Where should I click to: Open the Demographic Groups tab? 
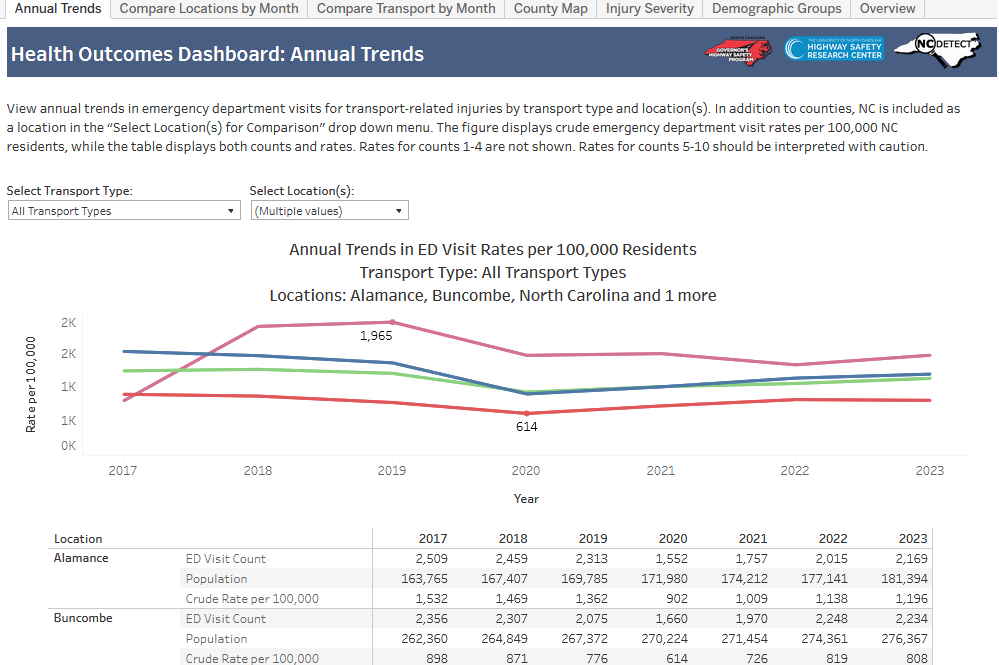coord(776,9)
